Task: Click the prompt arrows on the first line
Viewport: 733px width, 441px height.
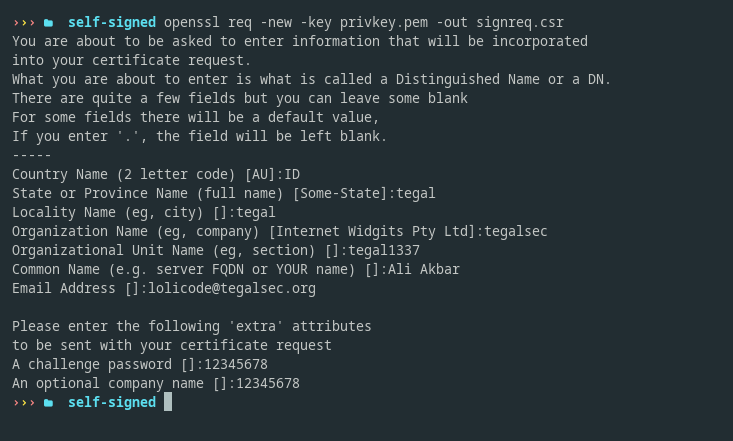Action: point(24,22)
